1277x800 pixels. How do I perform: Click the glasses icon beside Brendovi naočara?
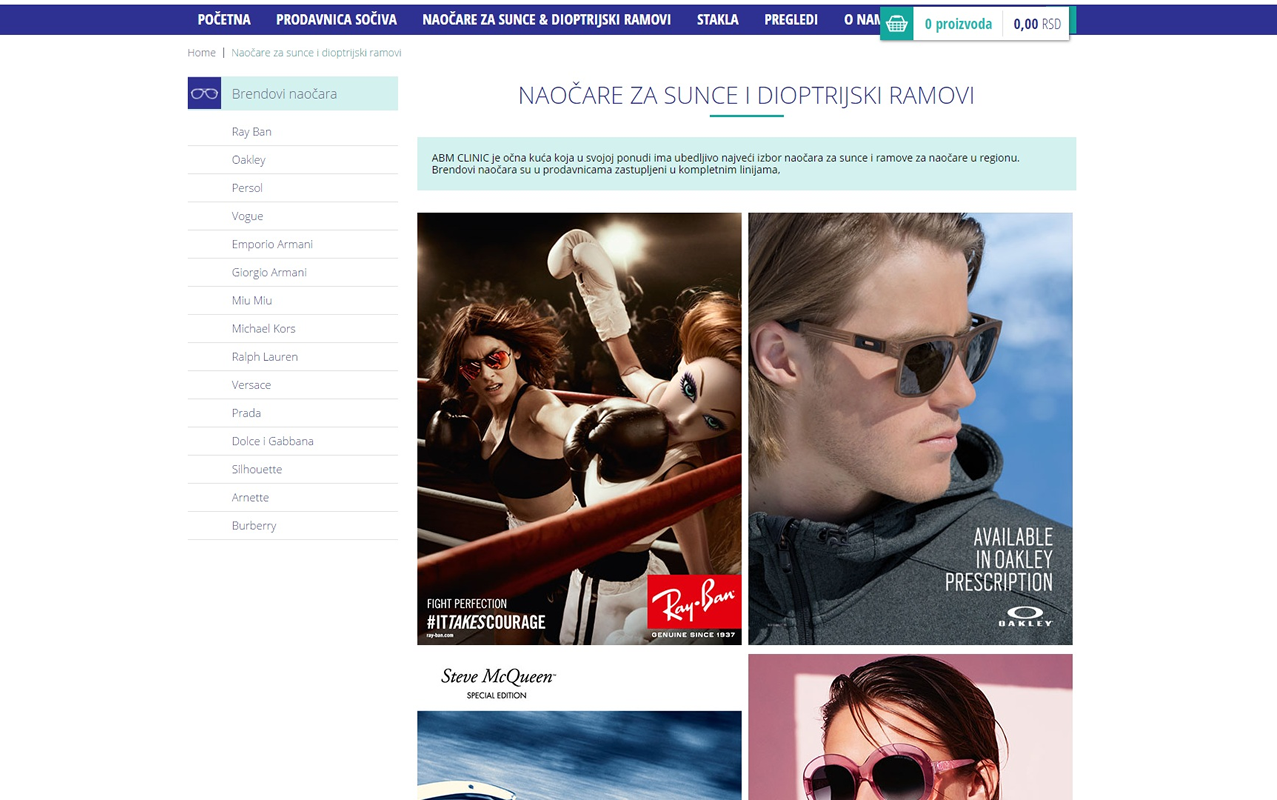pyautogui.click(x=204, y=93)
